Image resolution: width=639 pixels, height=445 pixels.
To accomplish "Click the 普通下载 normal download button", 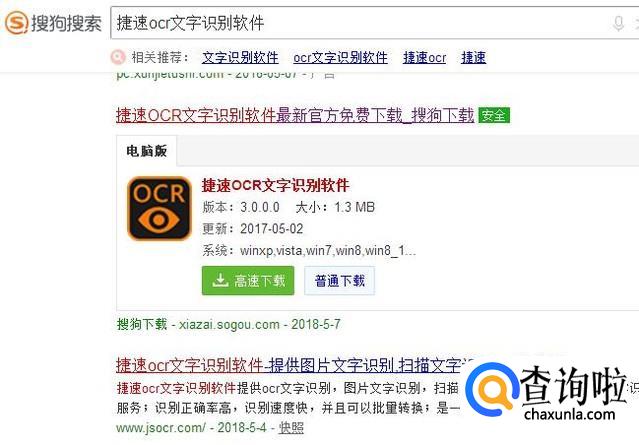I will (x=339, y=280).
